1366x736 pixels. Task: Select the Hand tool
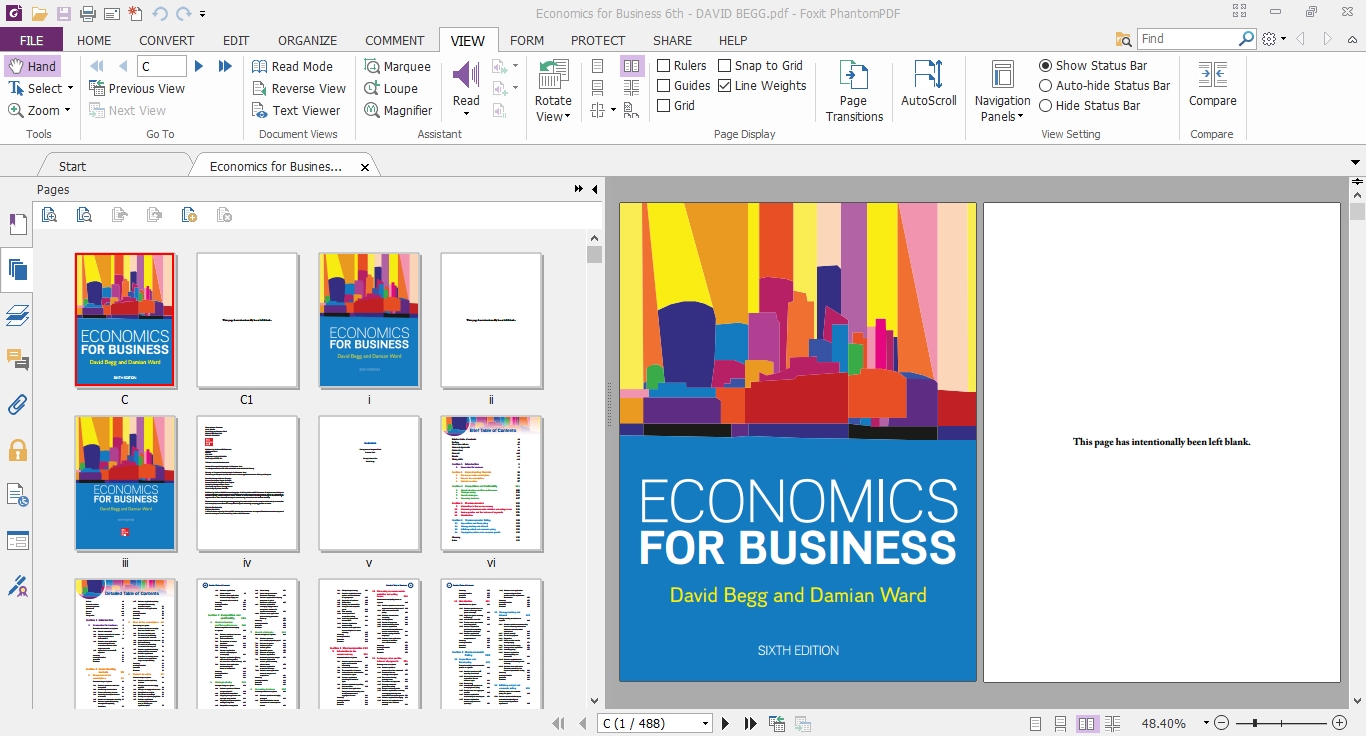click(32, 66)
